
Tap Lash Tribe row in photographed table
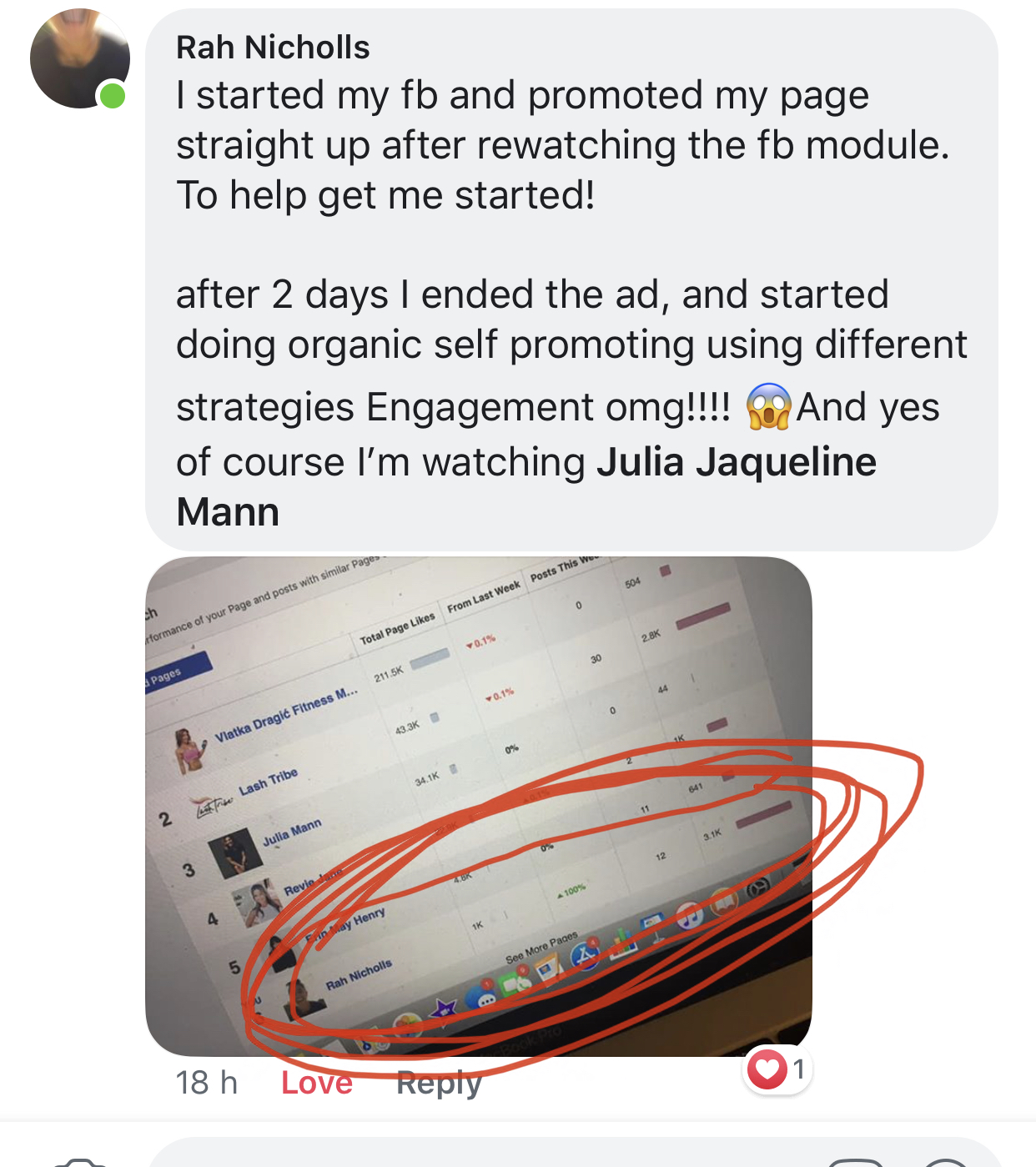coord(269,782)
